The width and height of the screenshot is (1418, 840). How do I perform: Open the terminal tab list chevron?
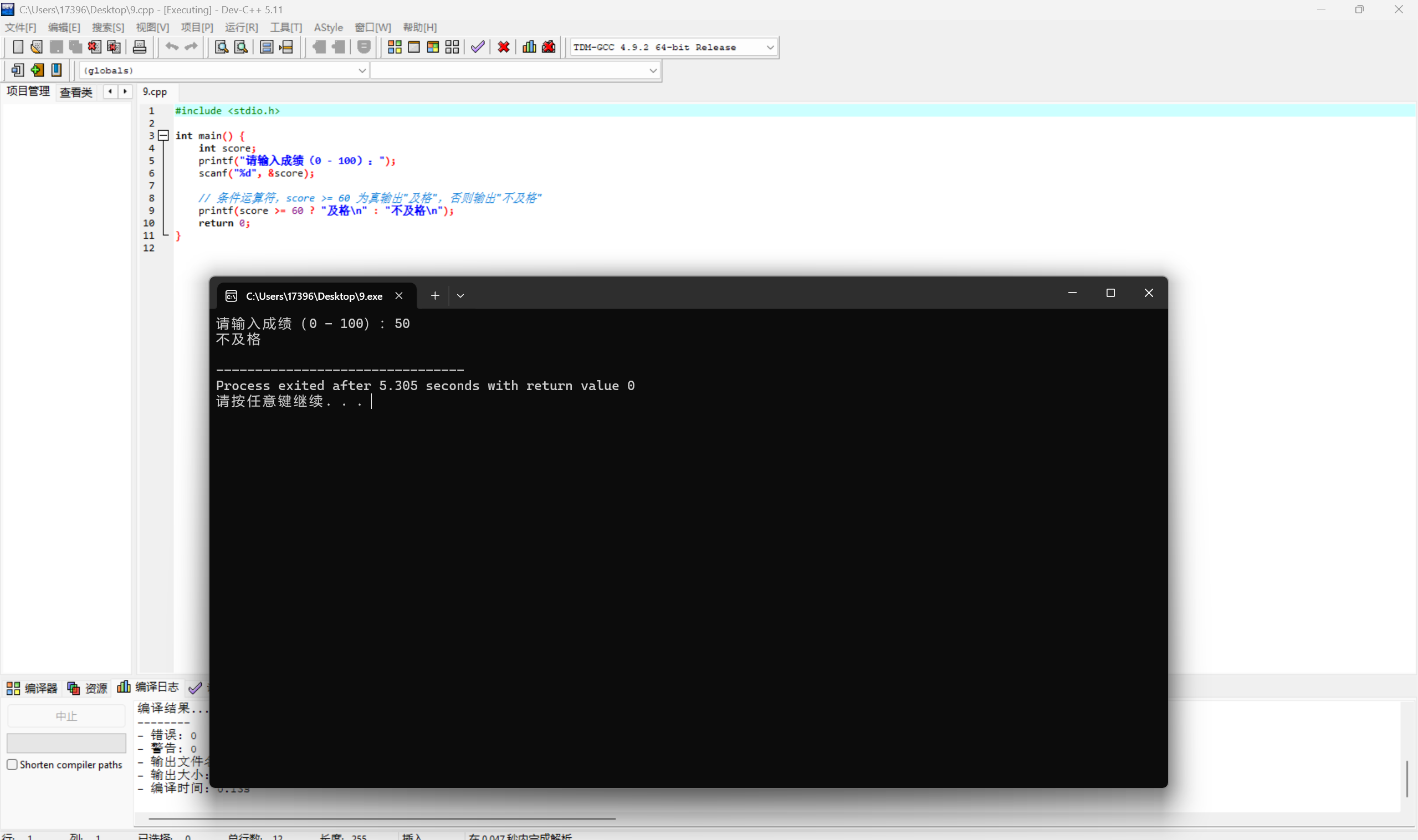click(460, 295)
